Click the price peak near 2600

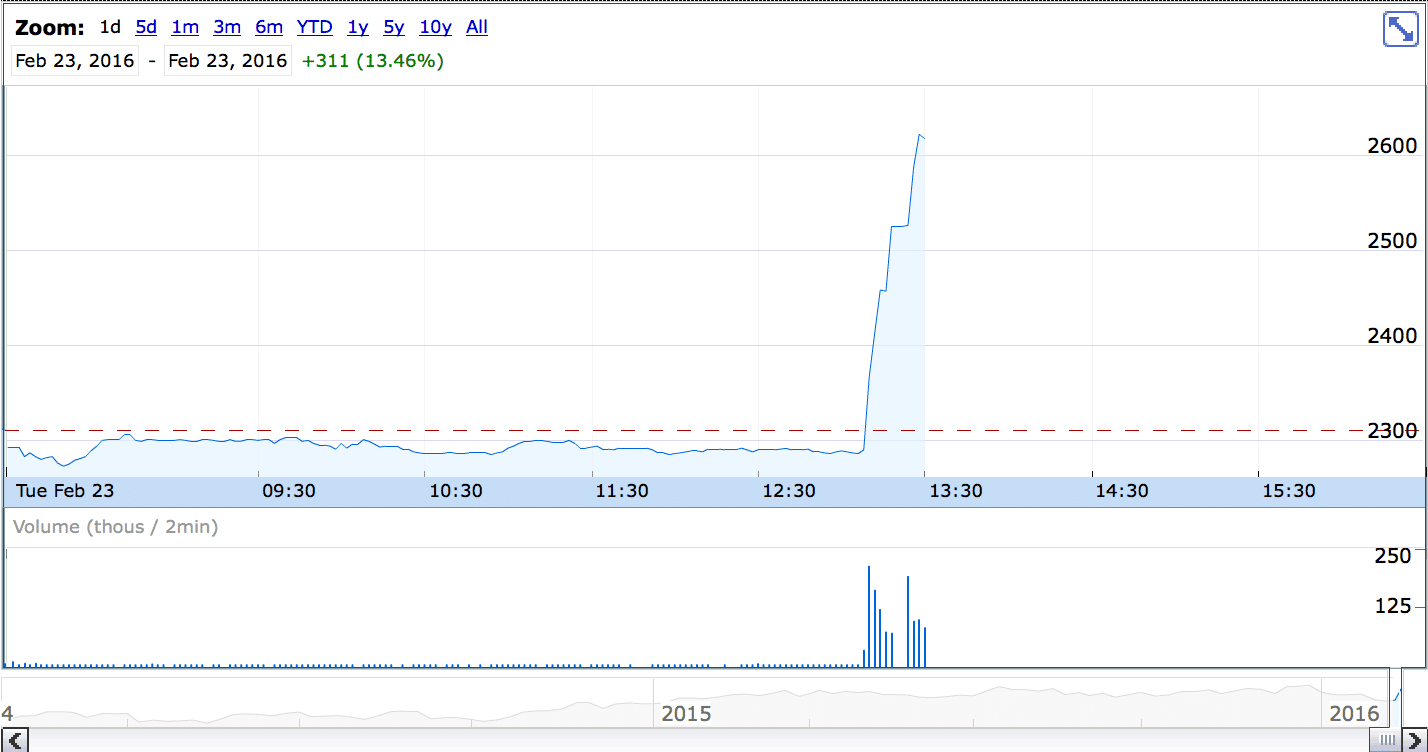click(919, 135)
